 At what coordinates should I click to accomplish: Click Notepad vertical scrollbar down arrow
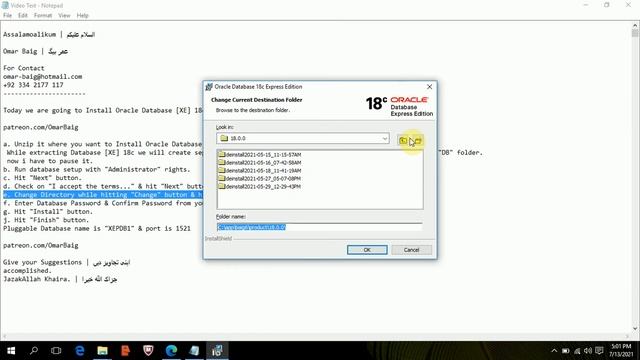click(x=635, y=329)
